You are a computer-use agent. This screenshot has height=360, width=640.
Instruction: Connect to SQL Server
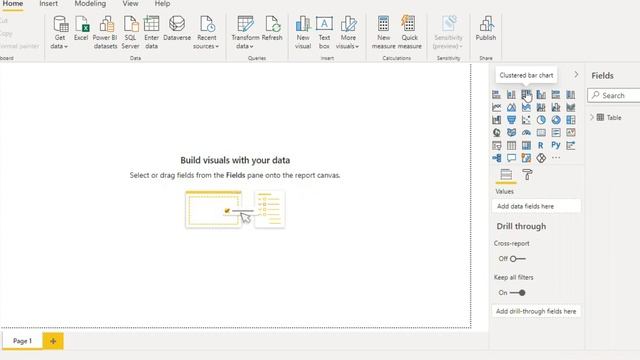coord(131,32)
